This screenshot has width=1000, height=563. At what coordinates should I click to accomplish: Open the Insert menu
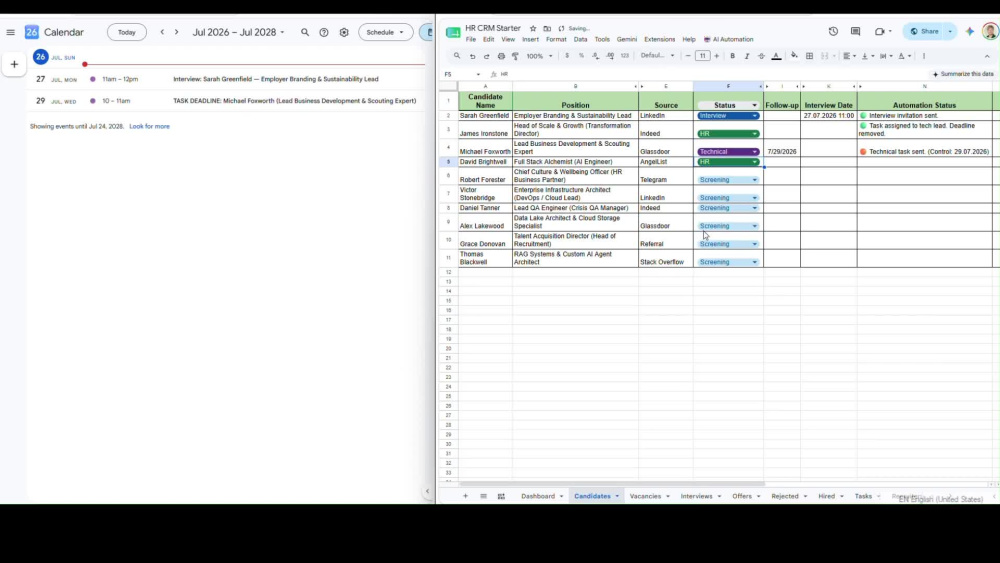530,40
